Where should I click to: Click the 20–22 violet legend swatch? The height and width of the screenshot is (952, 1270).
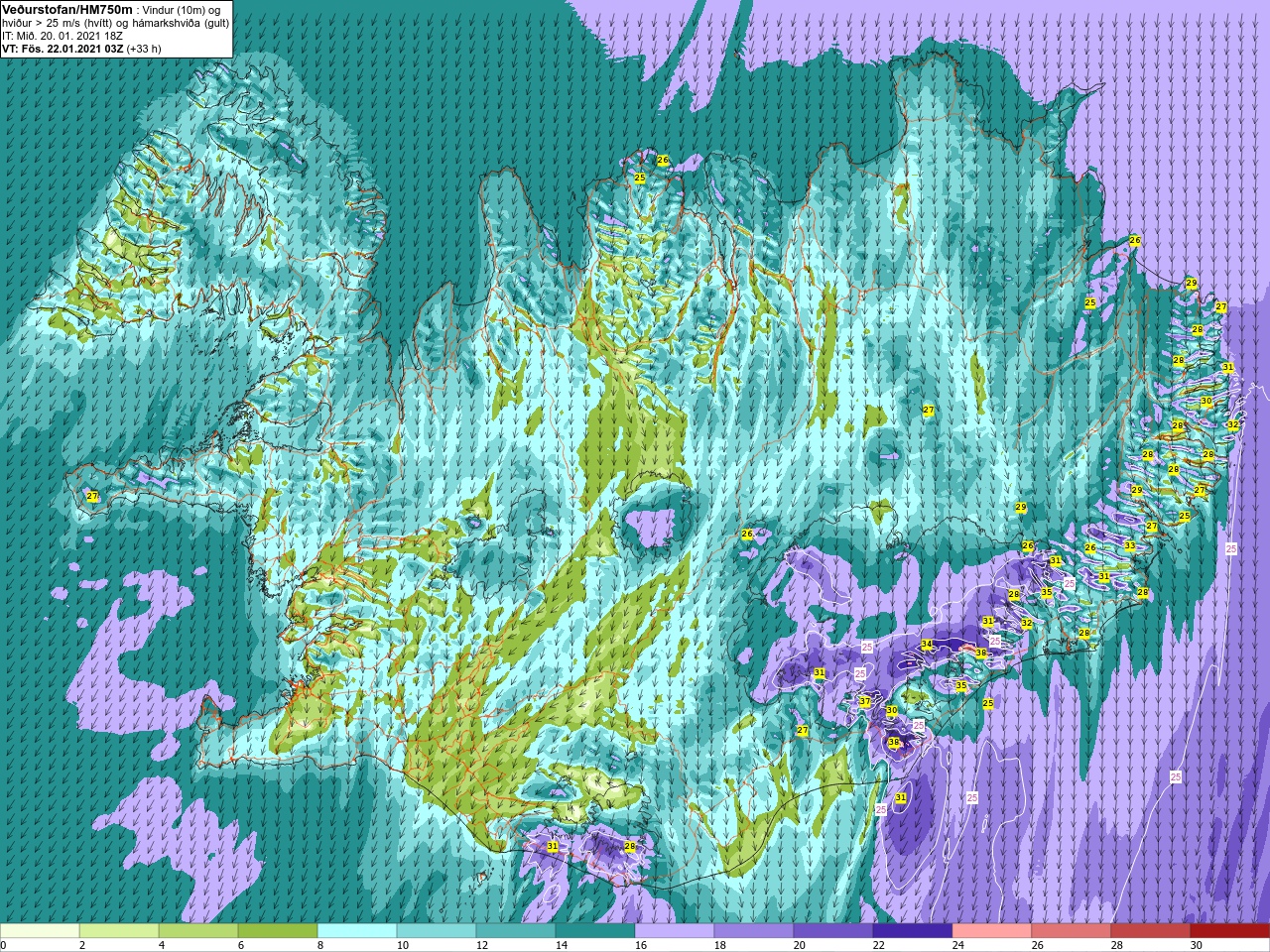coord(833,931)
